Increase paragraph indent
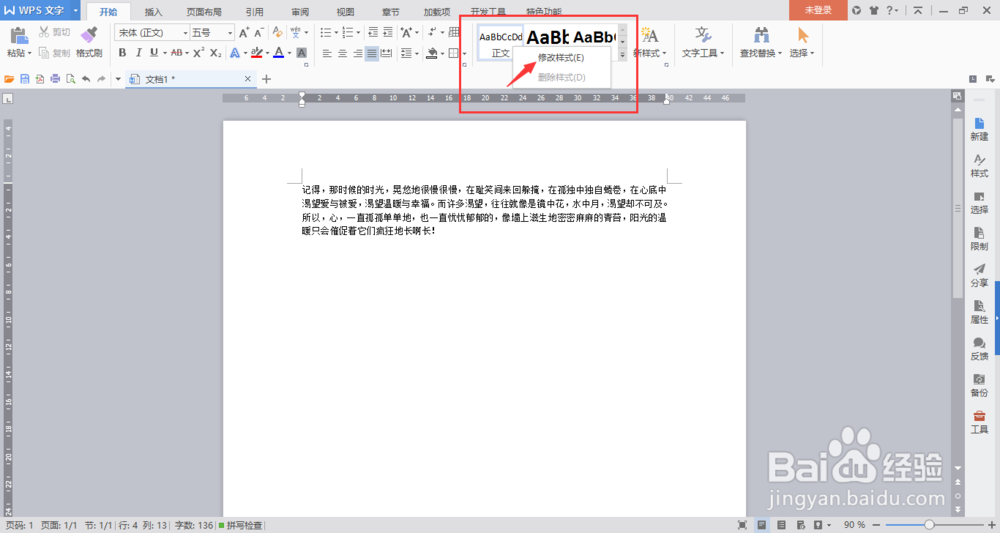The height and width of the screenshot is (533, 1000). click(x=388, y=33)
